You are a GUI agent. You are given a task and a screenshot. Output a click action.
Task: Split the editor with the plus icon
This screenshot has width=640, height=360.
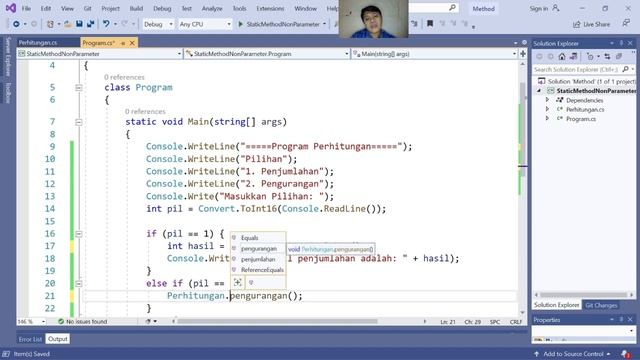(x=523, y=54)
